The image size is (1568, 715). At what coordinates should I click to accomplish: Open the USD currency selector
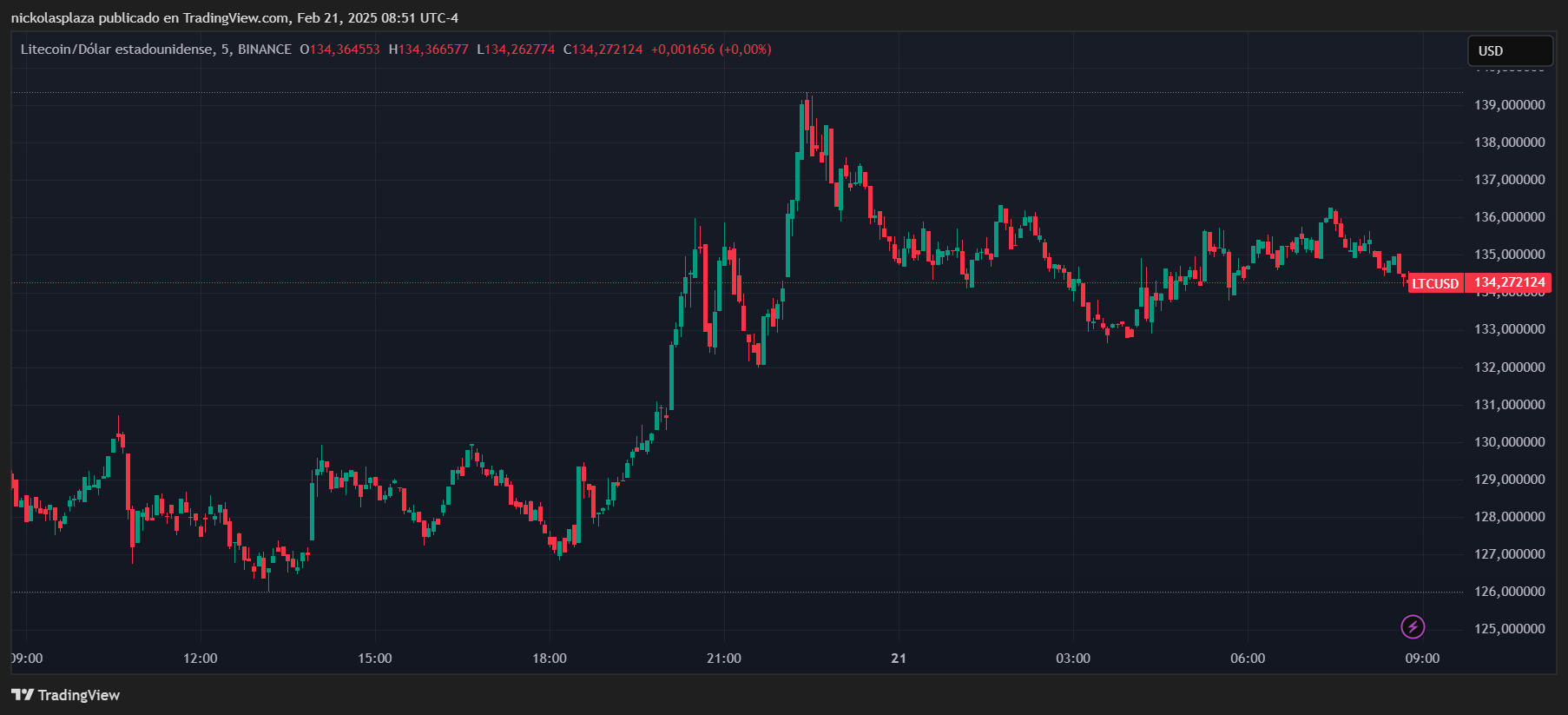[x=1510, y=51]
